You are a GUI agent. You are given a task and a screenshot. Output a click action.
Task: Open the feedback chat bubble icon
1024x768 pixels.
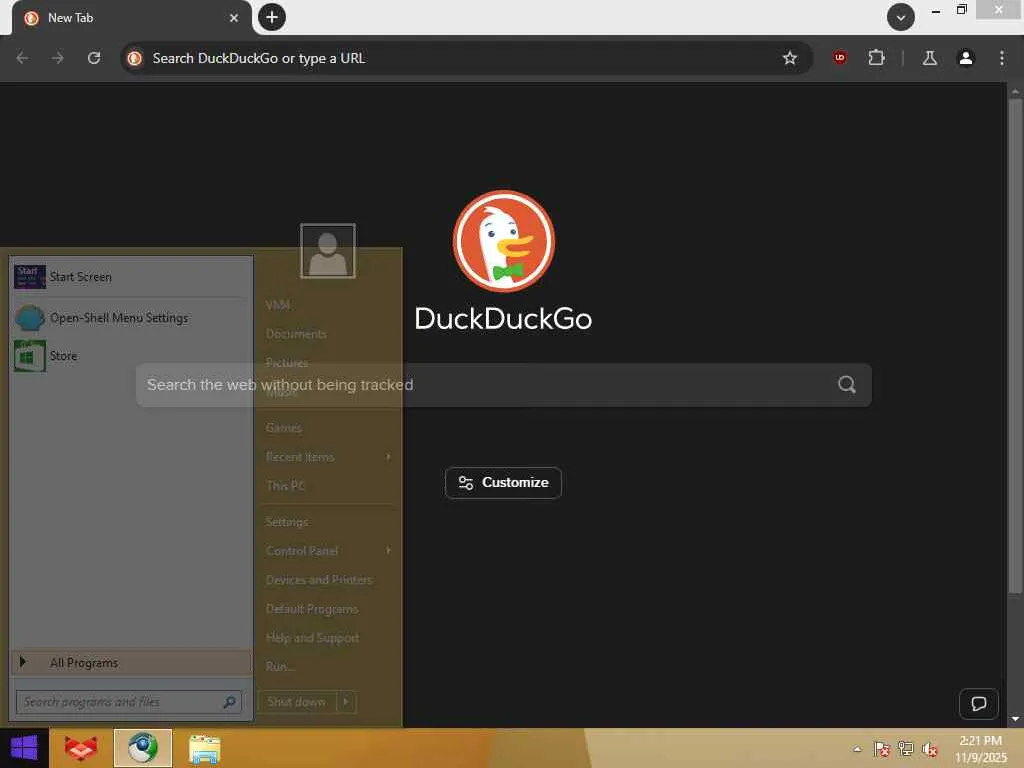[x=978, y=703]
